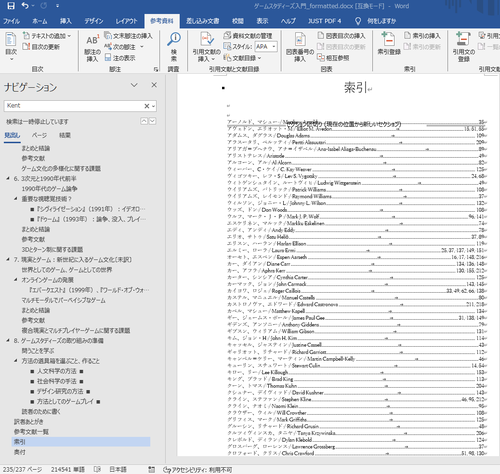Jump to 奥付 heading

(20, 452)
